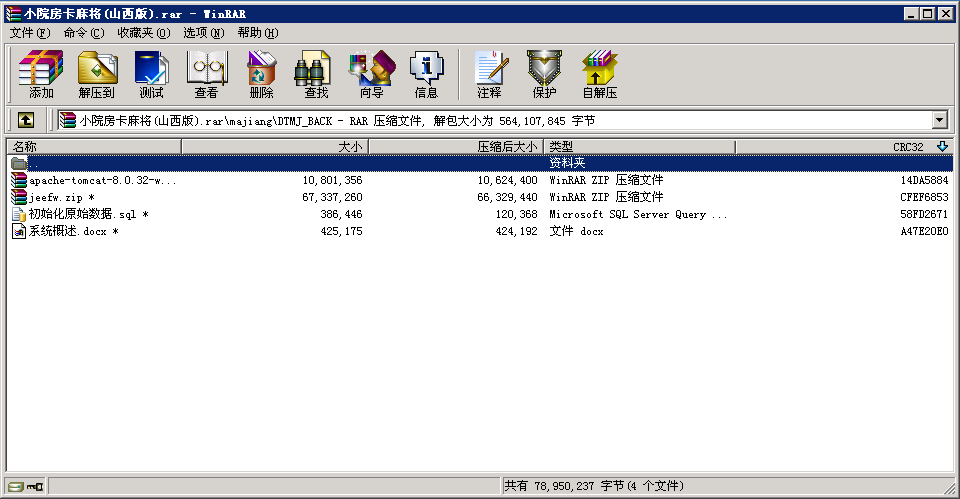960x499 pixels.
Task: Run the Test (测试) archive tool
Action: (151, 74)
